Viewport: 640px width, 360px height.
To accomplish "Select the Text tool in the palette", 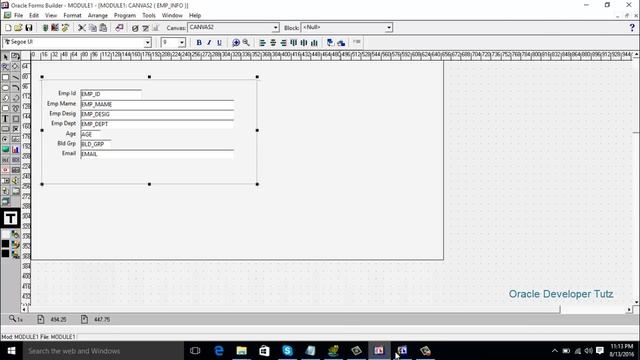I will pyautogui.click(x=5, y=119).
